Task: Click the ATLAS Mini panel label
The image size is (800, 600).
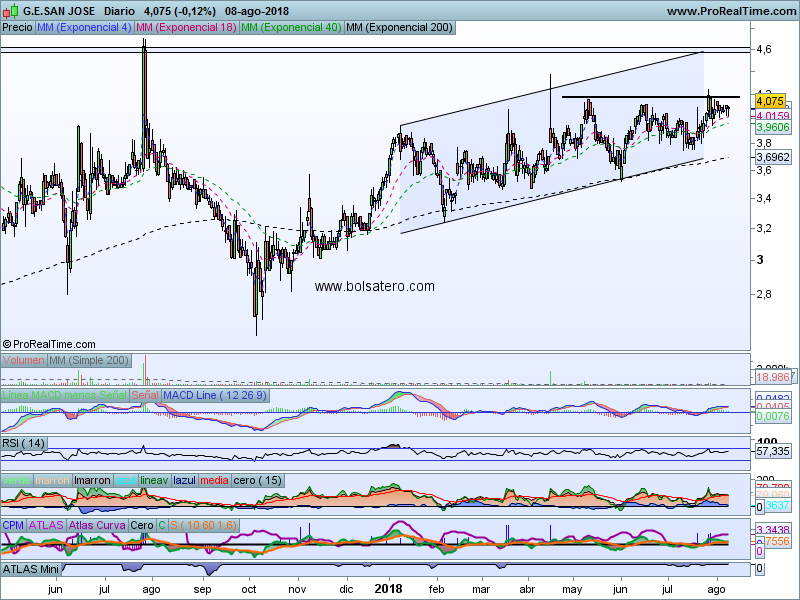Action: click(32, 568)
